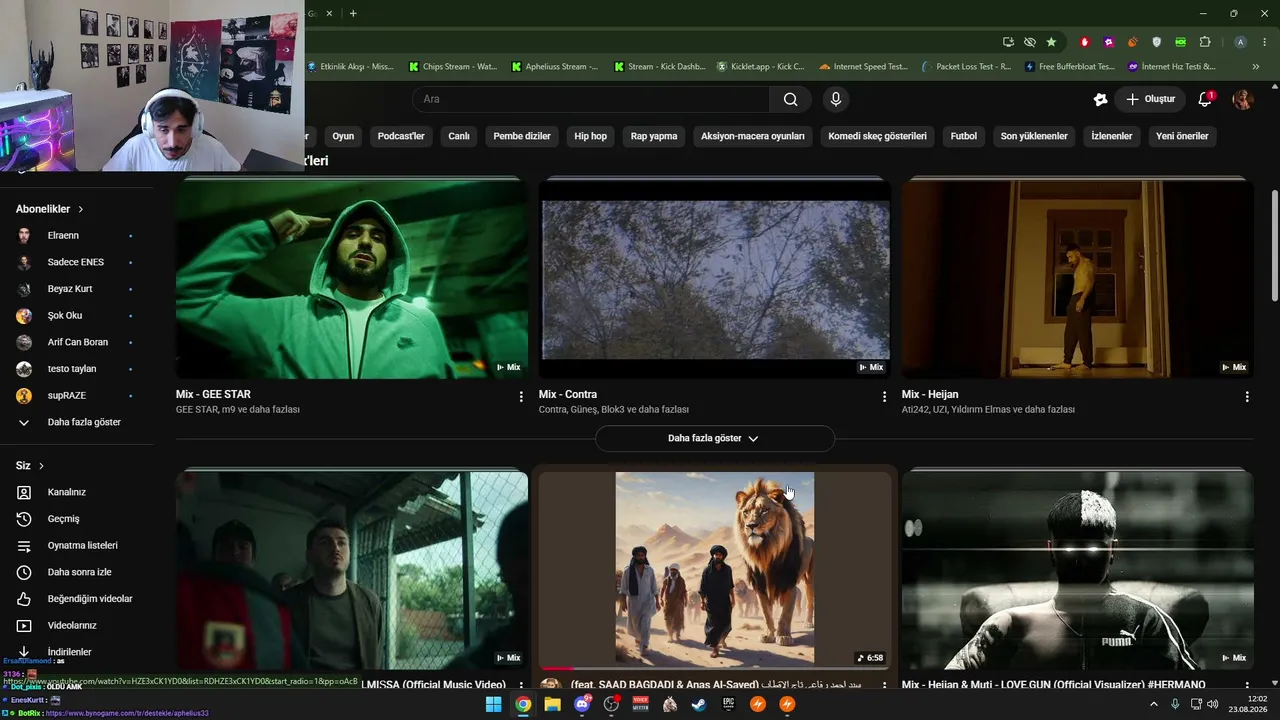Play the Mix - Contra thumbnail
The image size is (1280, 720).
pos(715,279)
